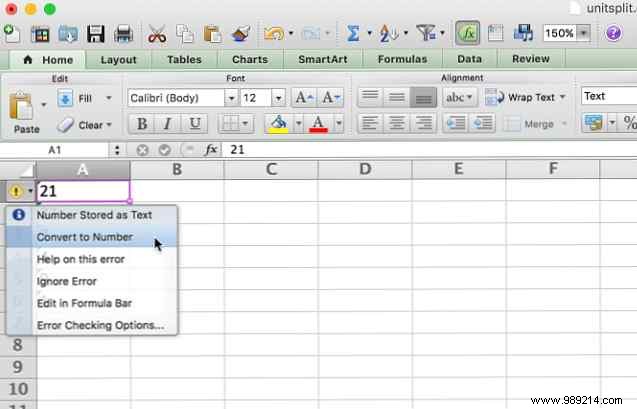Expand the Clear options dropdown
637x409 pixels.
click(x=109, y=125)
